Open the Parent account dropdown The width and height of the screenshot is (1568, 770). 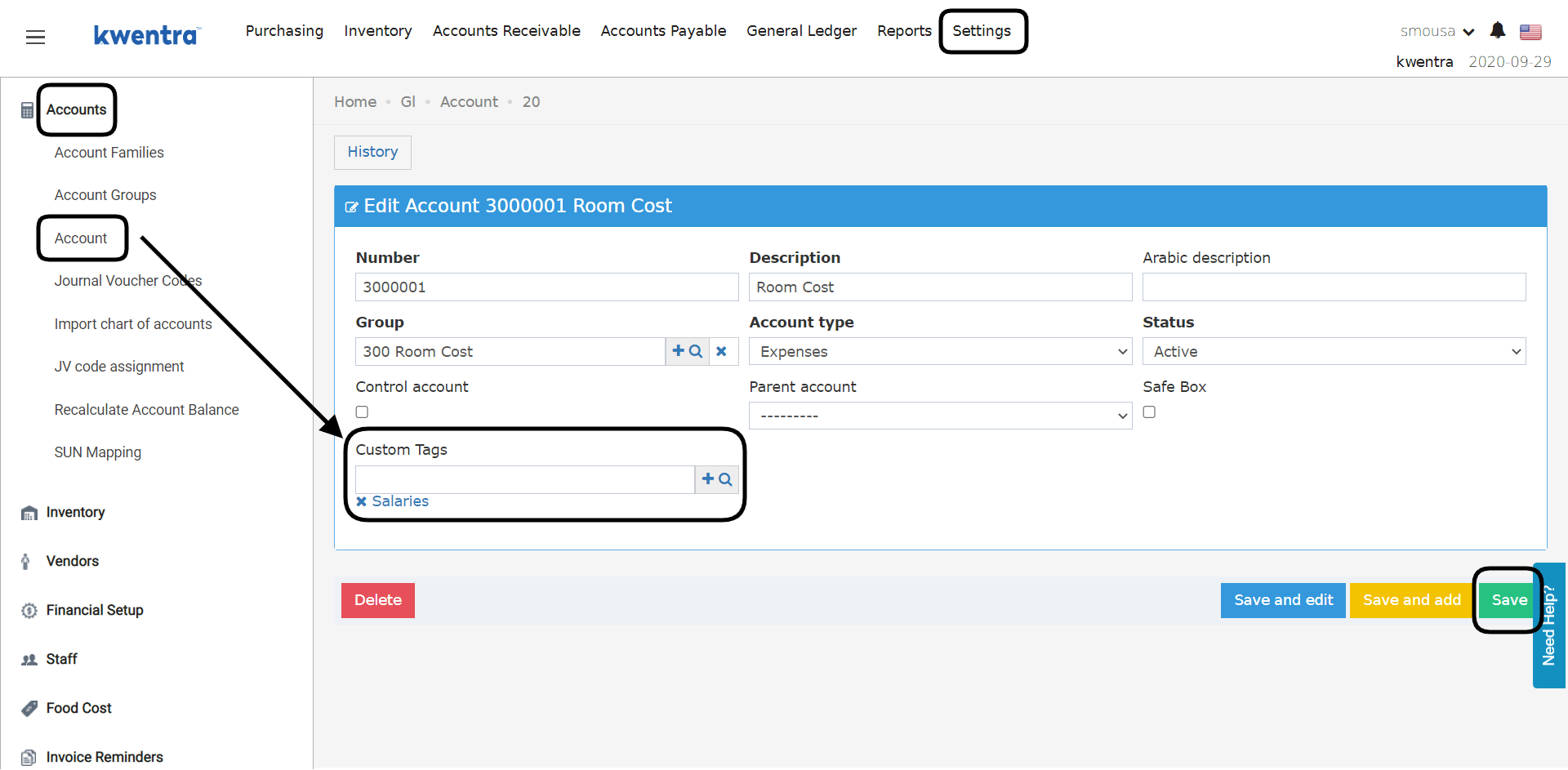click(941, 416)
